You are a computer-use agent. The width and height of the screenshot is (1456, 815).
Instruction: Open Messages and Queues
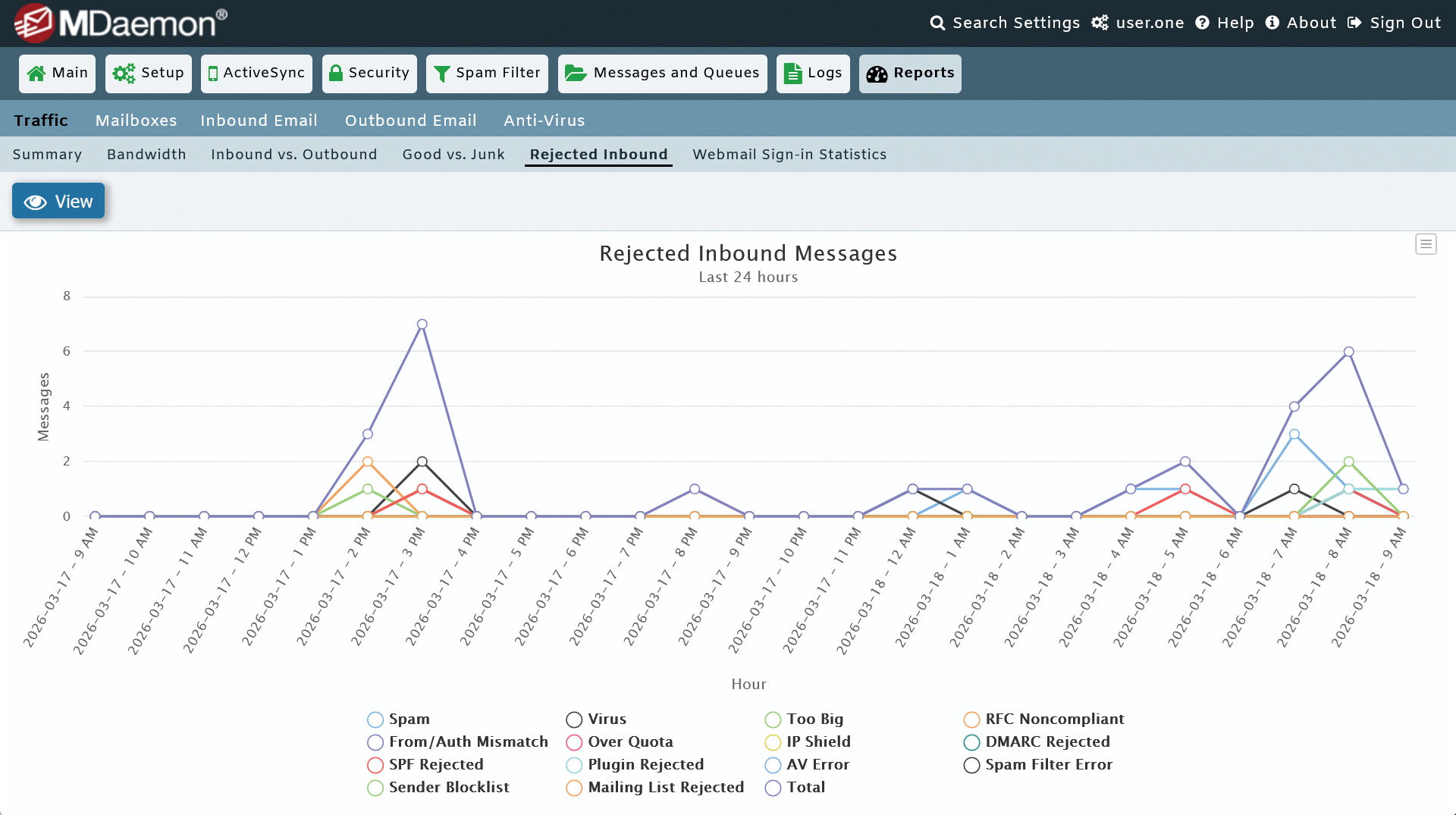661,73
